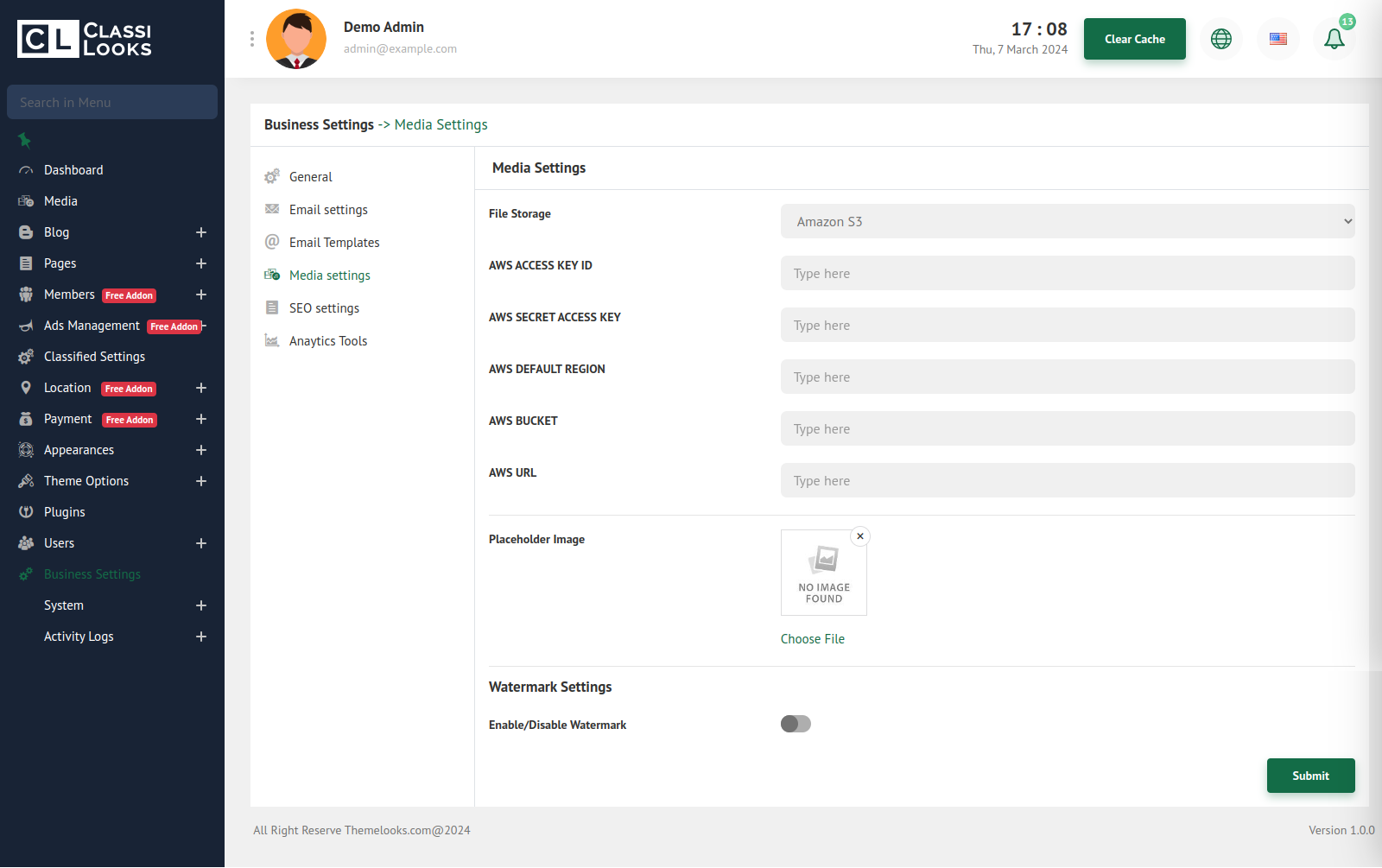Click the ClassiLooks logo
1382x868 pixels.
(x=85, y=39)
